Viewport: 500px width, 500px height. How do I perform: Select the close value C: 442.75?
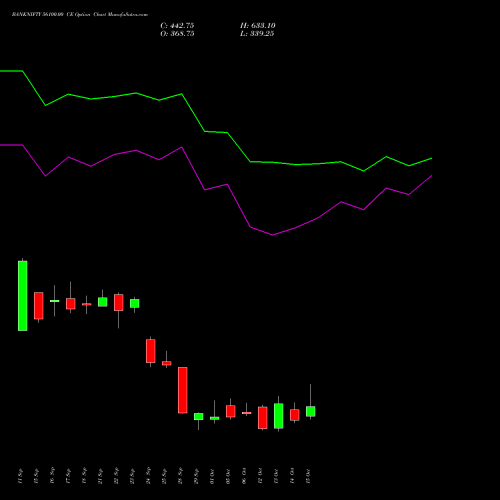177,26
